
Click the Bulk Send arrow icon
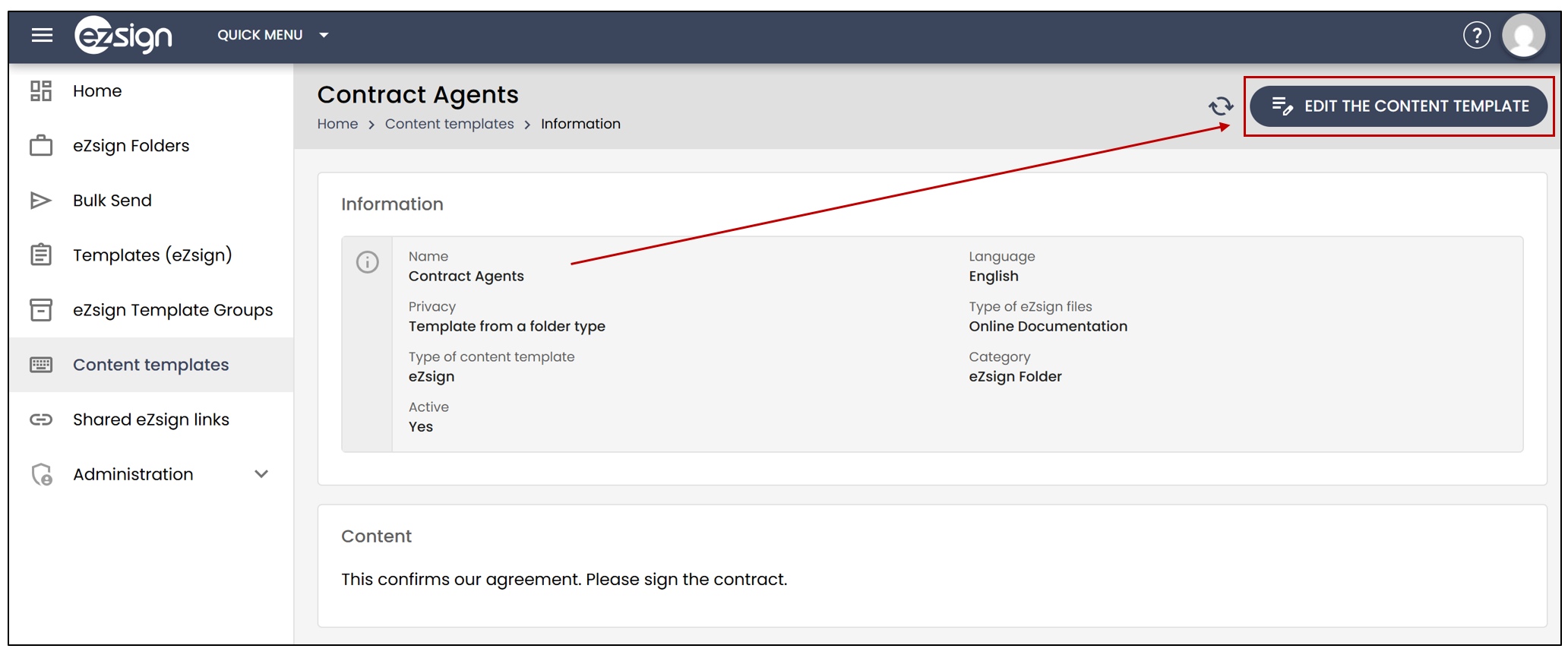coord(41,201)
